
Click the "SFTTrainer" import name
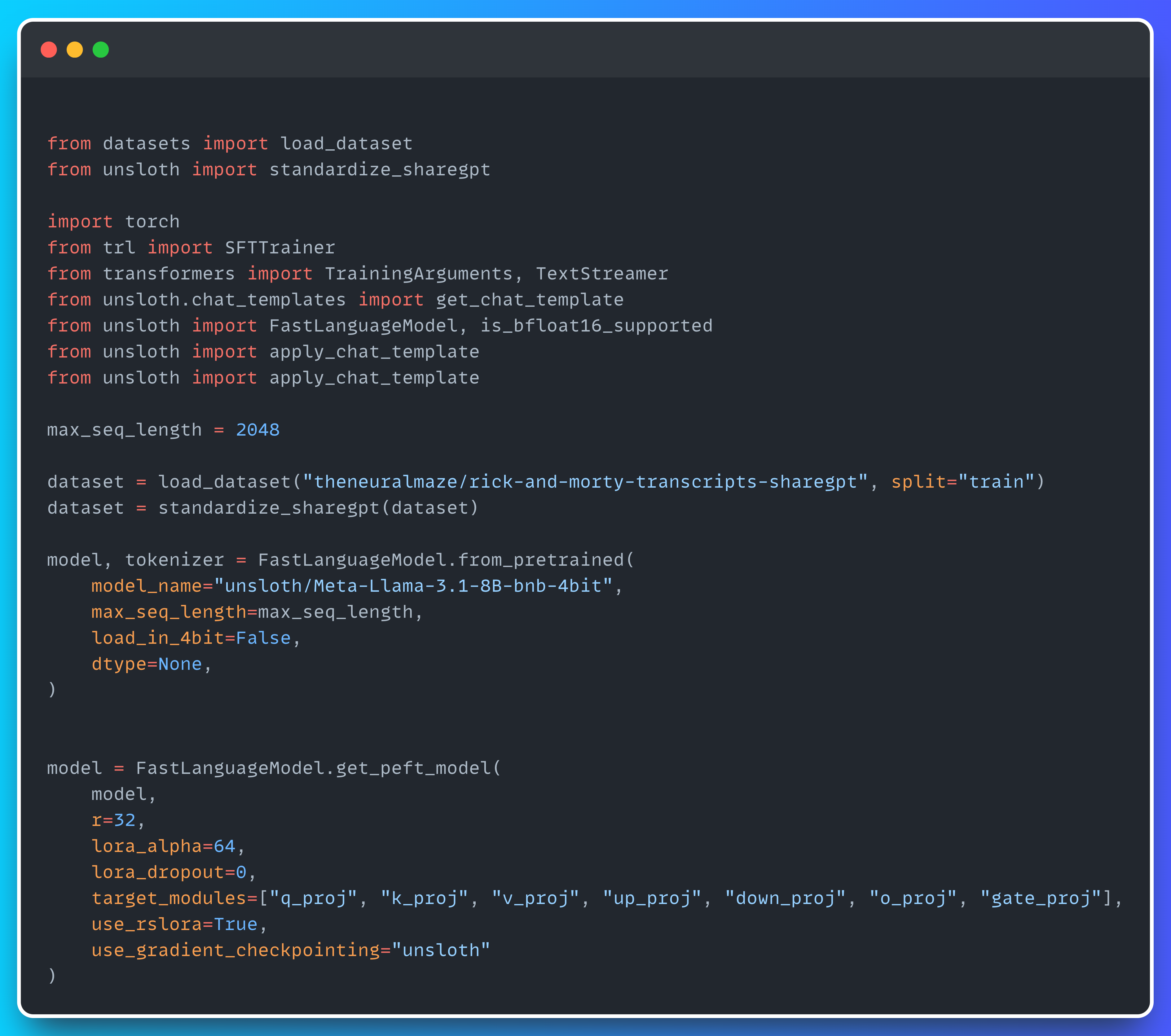pyautogui.click(x=280, y=248)
